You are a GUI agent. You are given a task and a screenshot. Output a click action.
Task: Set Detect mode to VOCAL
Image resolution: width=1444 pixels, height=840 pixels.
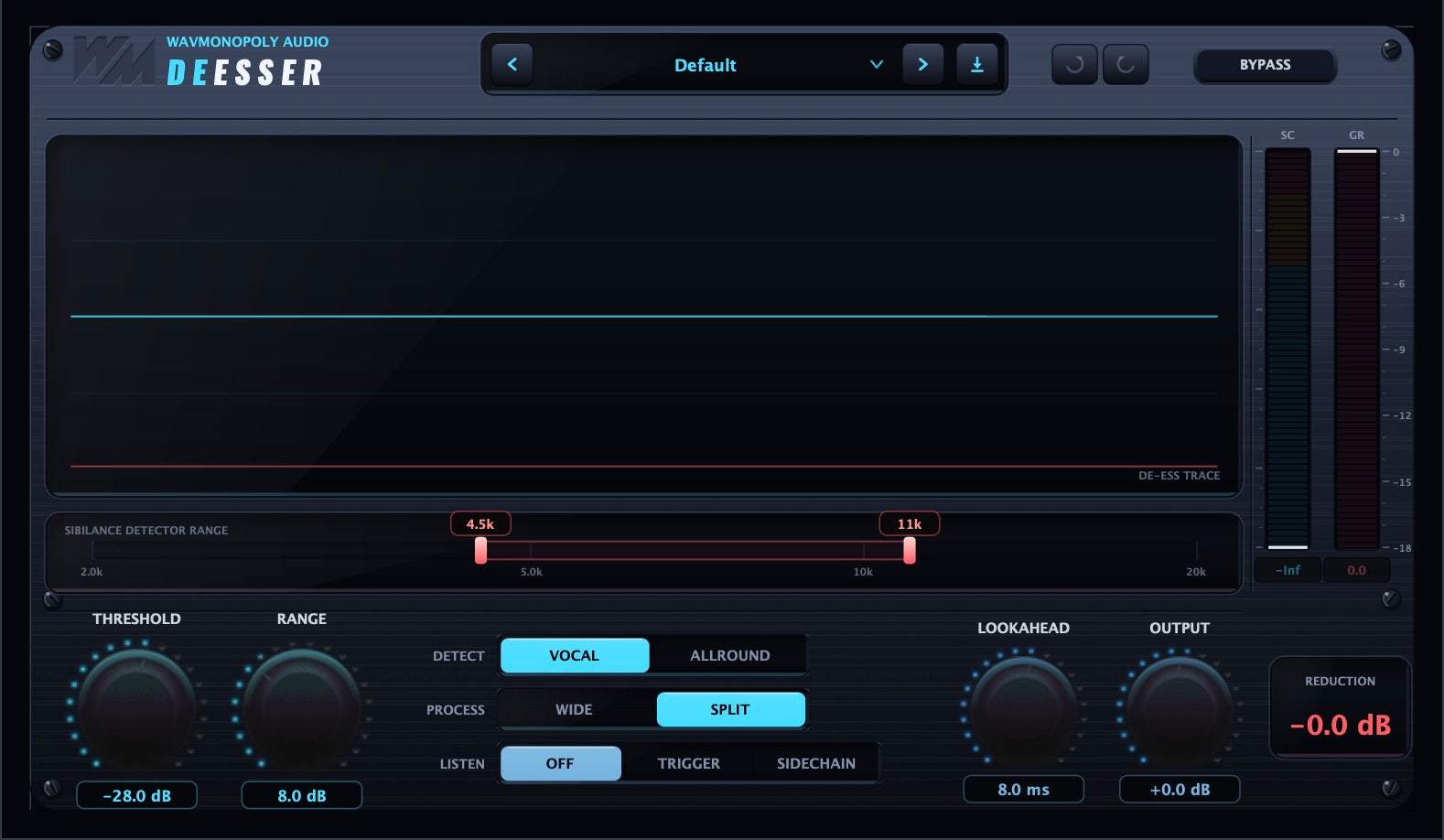[x=575, y=655]
